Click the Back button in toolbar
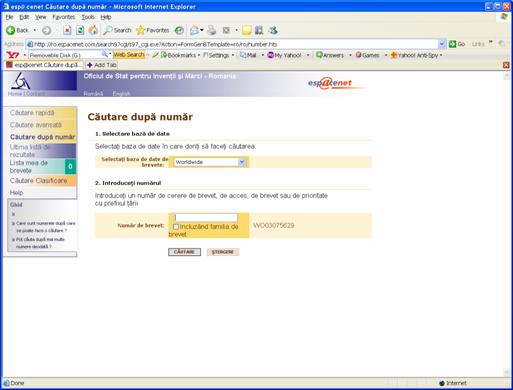This screenshot has width=513, height=390. pos(17,30)
